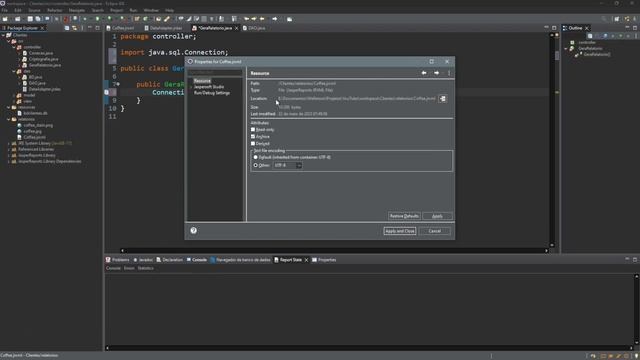640x360 pixels.
Task: Select Resource in Properties tree
Action: click(202, 81)
